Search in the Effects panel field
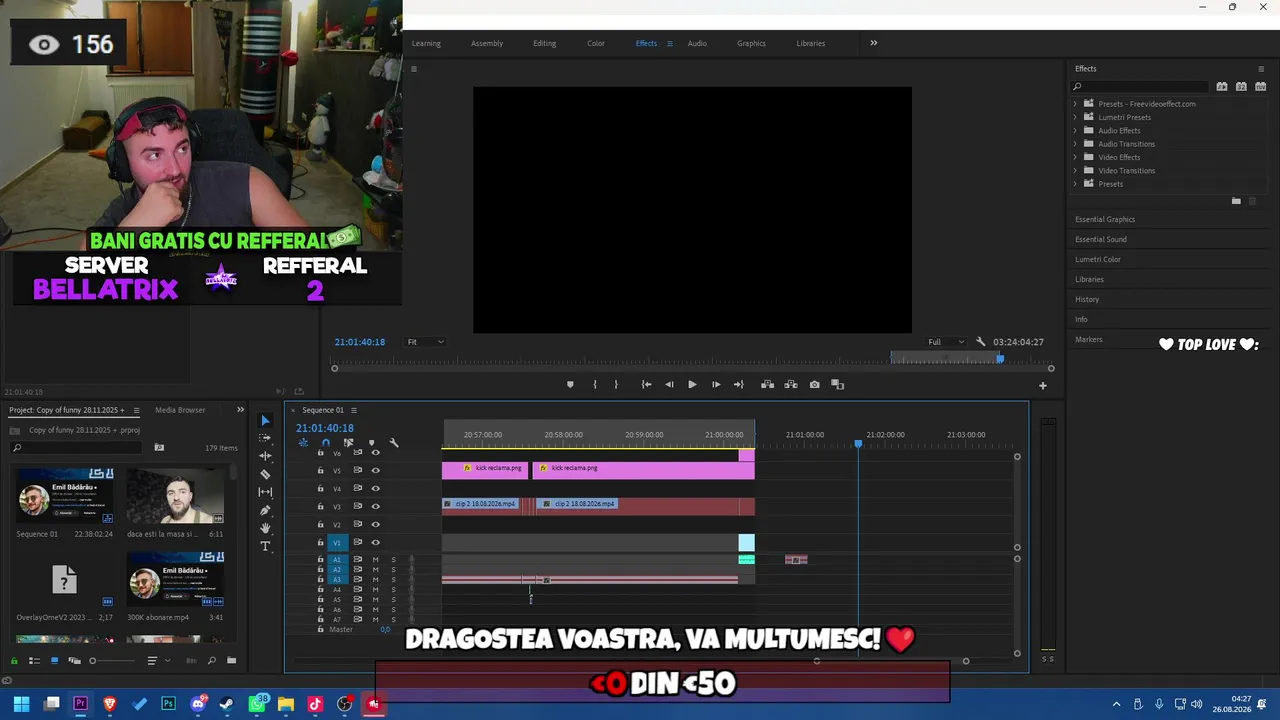This screenshot has height=720, width=1280. click(x=1140, y=87)
